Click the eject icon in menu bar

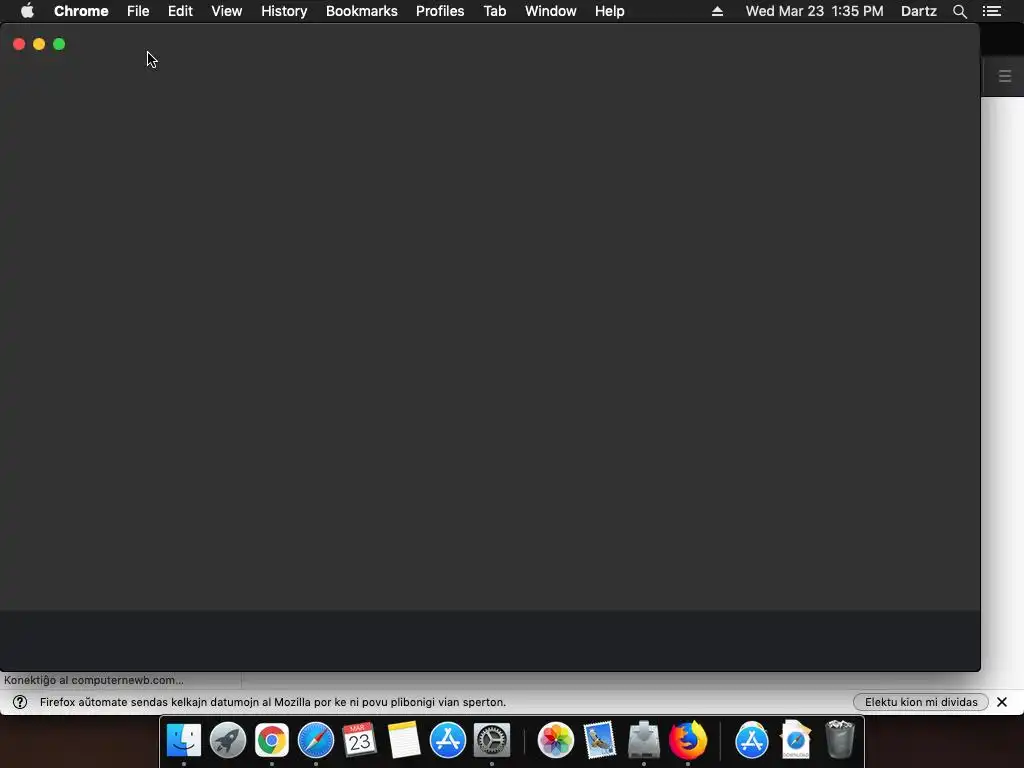click(x=717, y=11)
